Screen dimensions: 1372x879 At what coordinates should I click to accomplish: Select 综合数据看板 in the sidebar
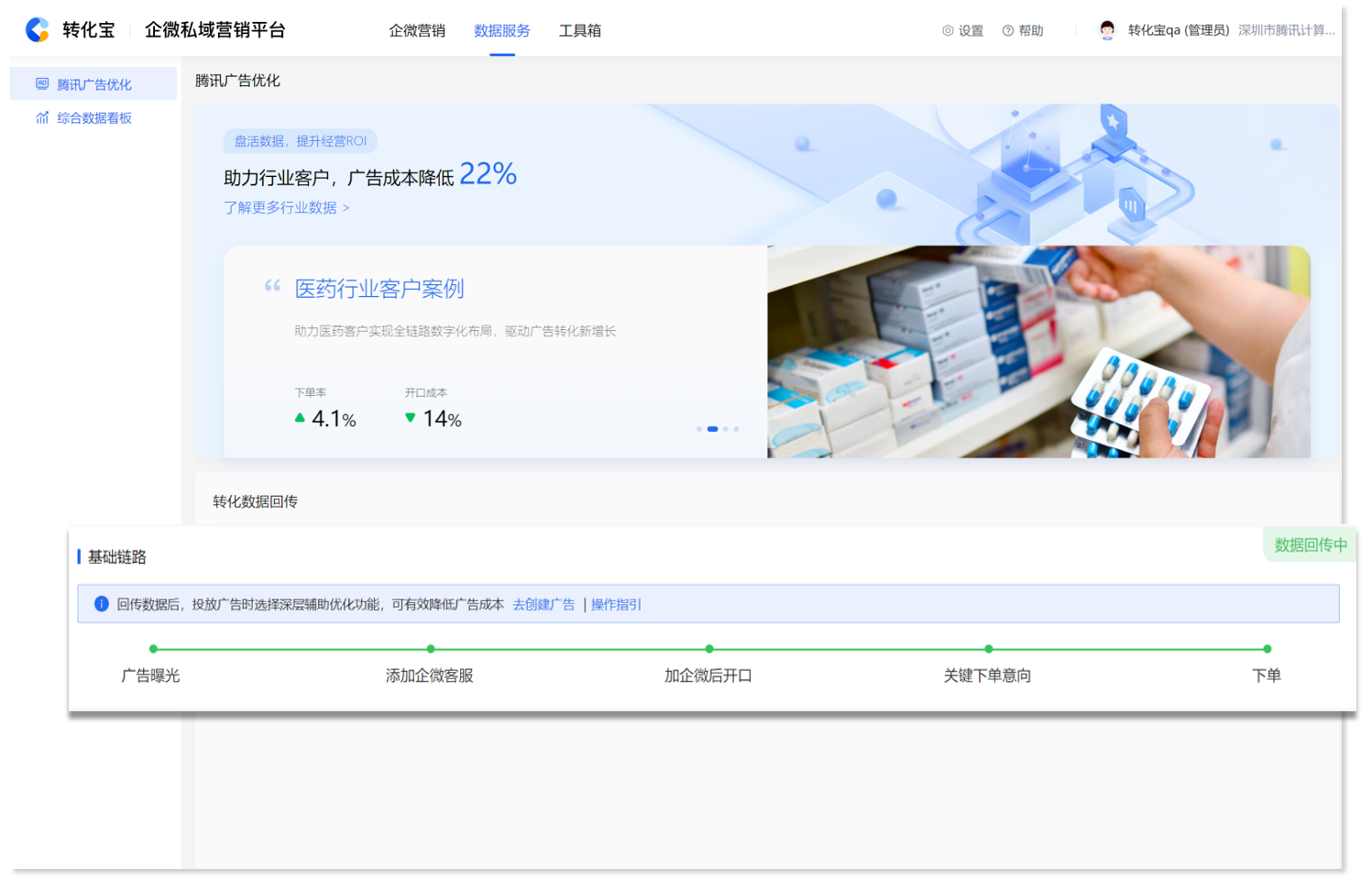click(93, 117)
